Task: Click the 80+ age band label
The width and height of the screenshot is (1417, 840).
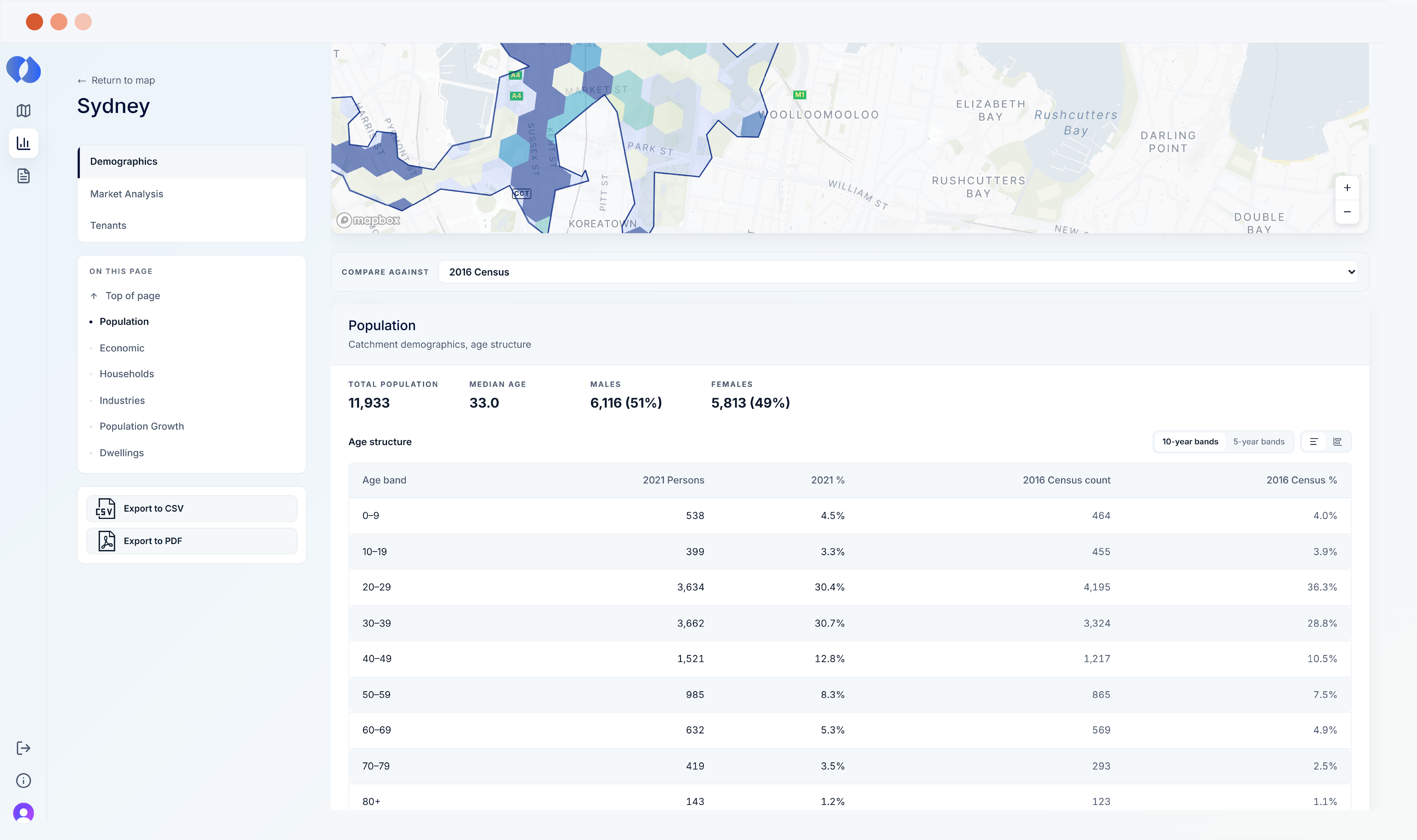Action: point(371,801)
